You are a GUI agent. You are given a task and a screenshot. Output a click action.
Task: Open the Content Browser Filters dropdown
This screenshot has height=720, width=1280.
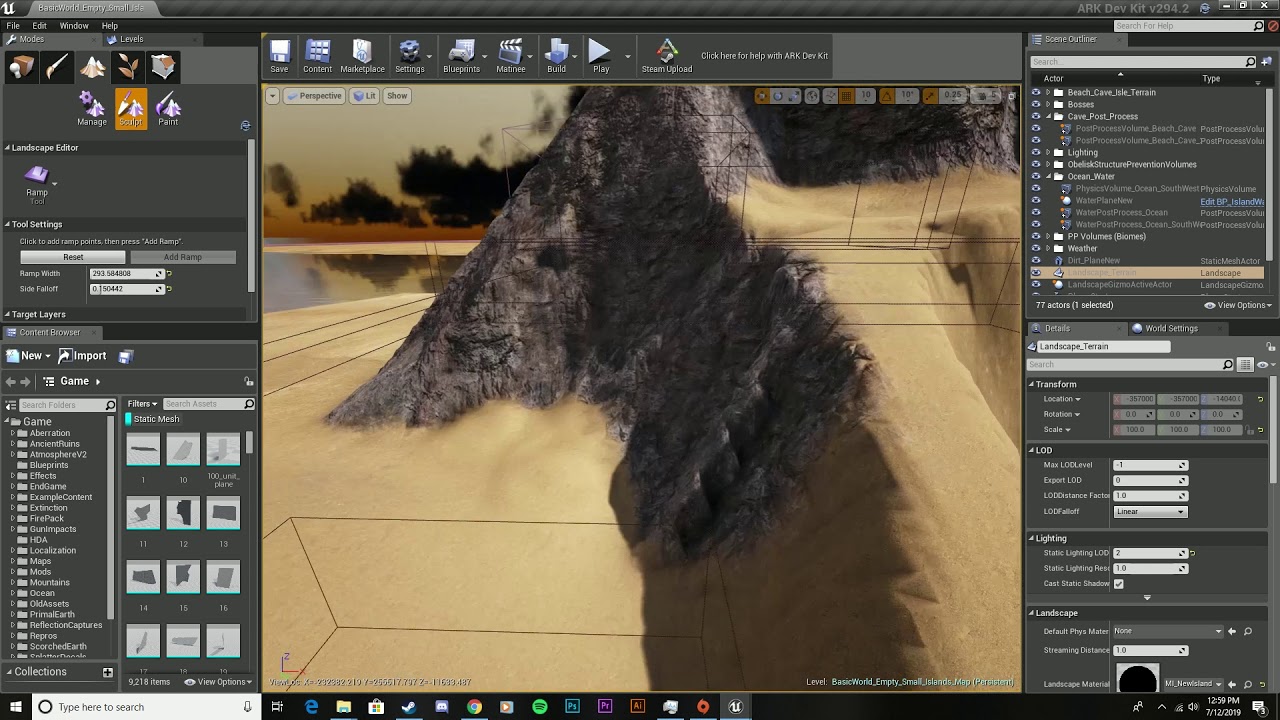pos(142,404)
